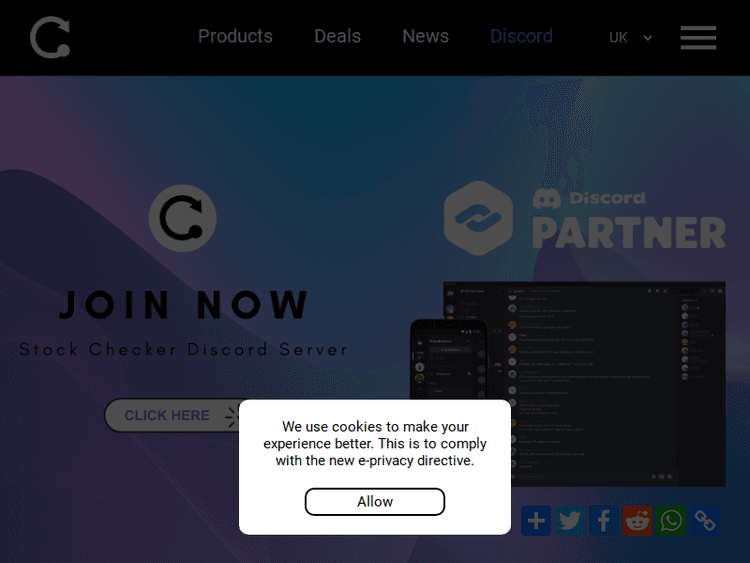Image resolution: width=750 pixels, height=563 pixels.
Task: Share the page on Twitter
Action: [x=570, y=520]
